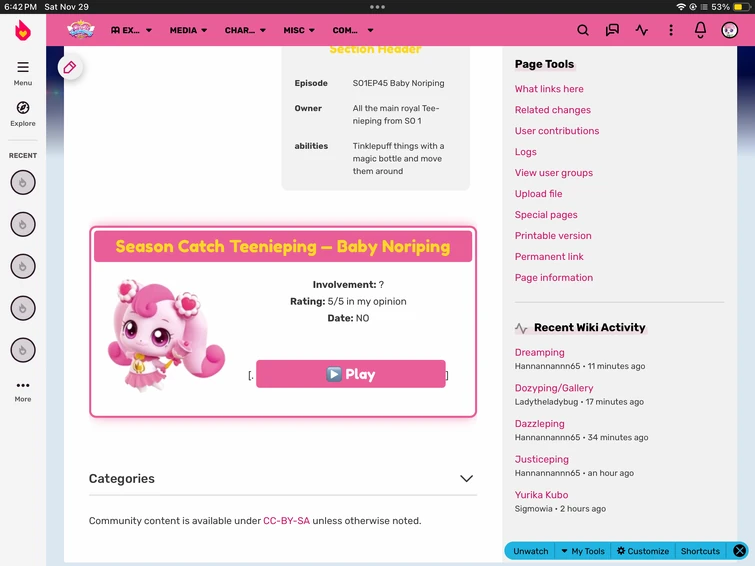
Task: Open the Fandom flame logo home
Action: coord(23,30)
